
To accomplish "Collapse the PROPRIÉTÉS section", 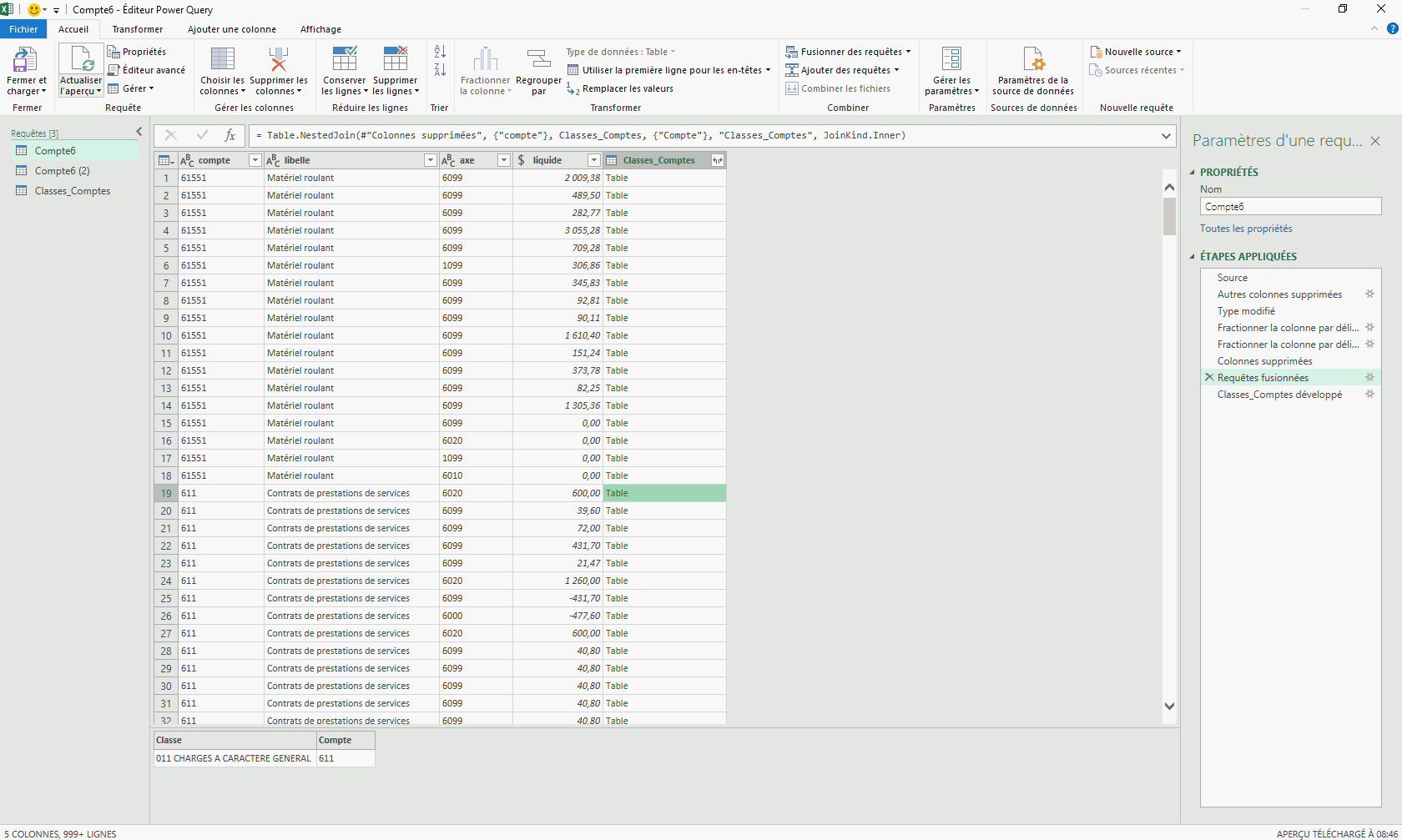I will [x=1193, y=173].
